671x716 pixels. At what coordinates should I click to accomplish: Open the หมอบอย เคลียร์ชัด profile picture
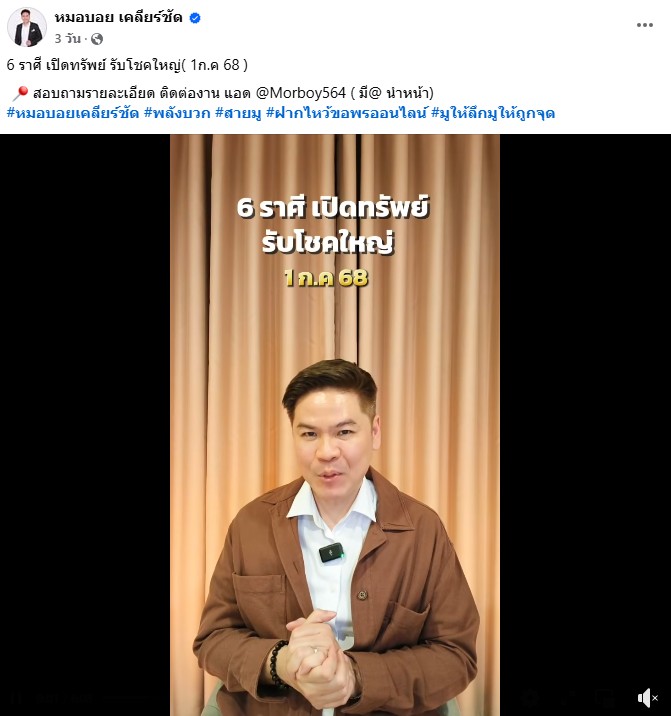(x=27, y=27)
